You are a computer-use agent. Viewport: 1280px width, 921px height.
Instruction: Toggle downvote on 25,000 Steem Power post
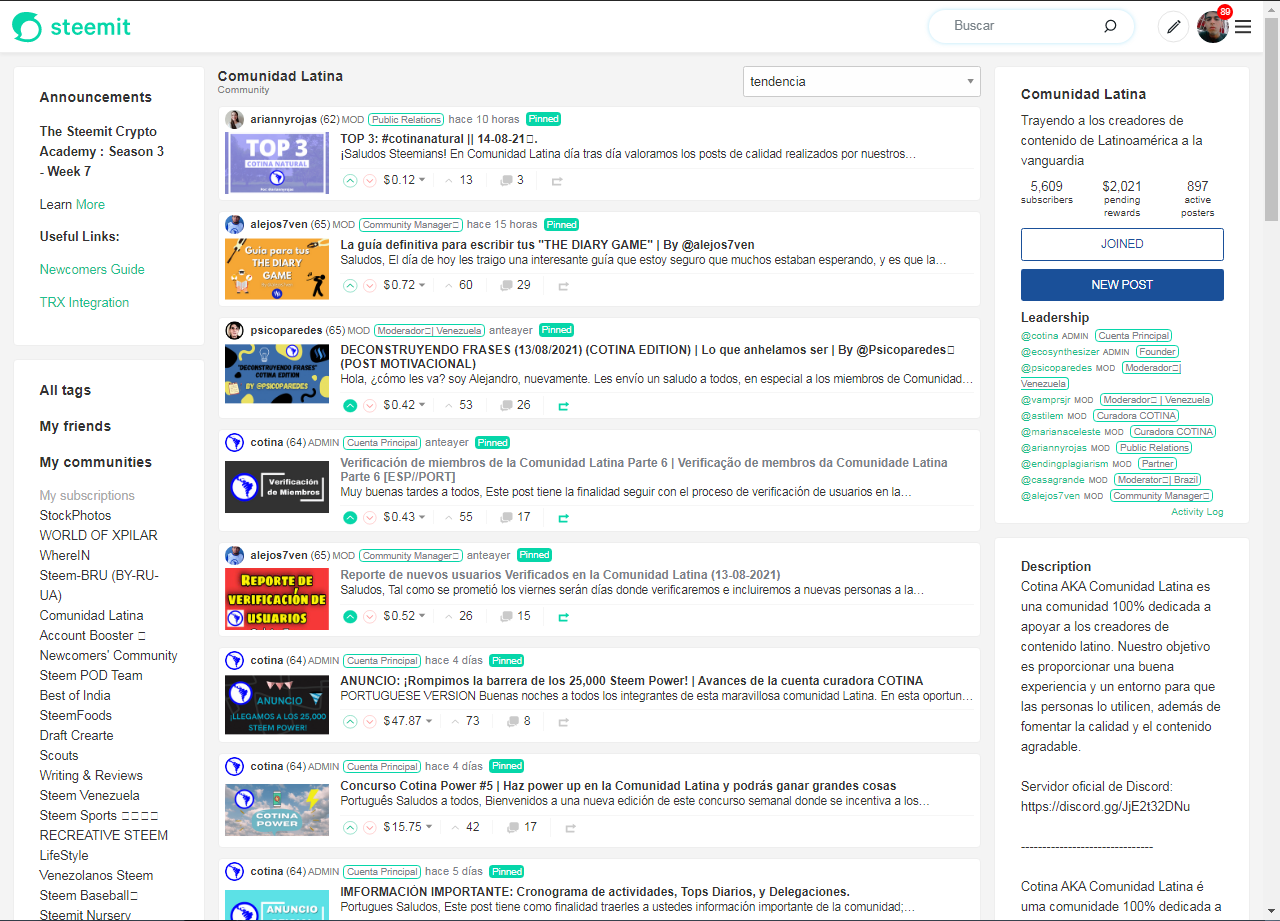coord(370,721)
